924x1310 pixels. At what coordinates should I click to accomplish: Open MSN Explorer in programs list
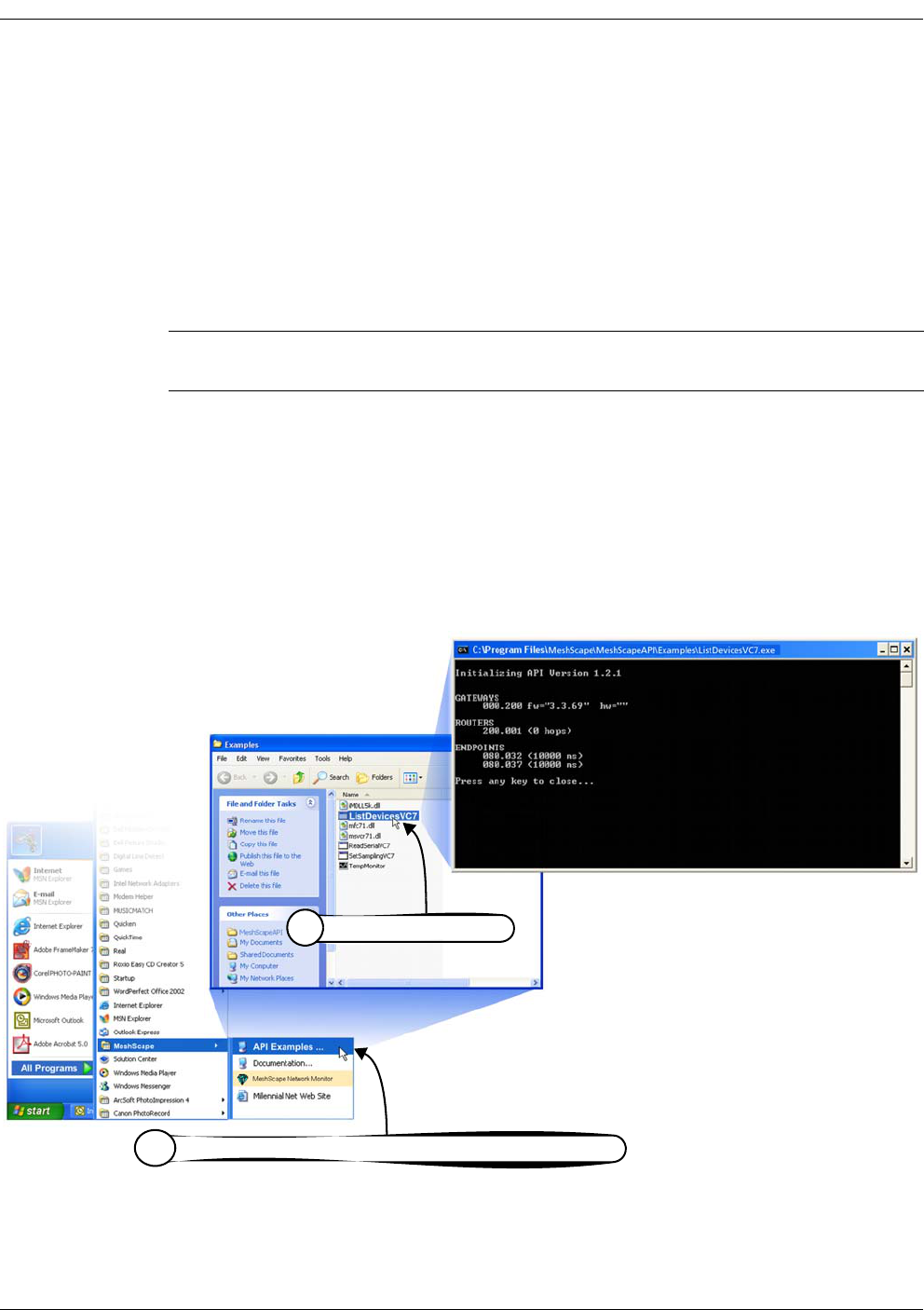tap(126, 1018)
